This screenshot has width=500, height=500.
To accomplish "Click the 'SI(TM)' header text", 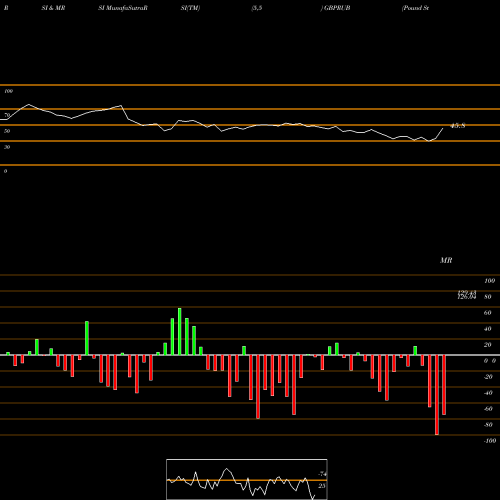I will pyautogui.click(x=190, y=8).
